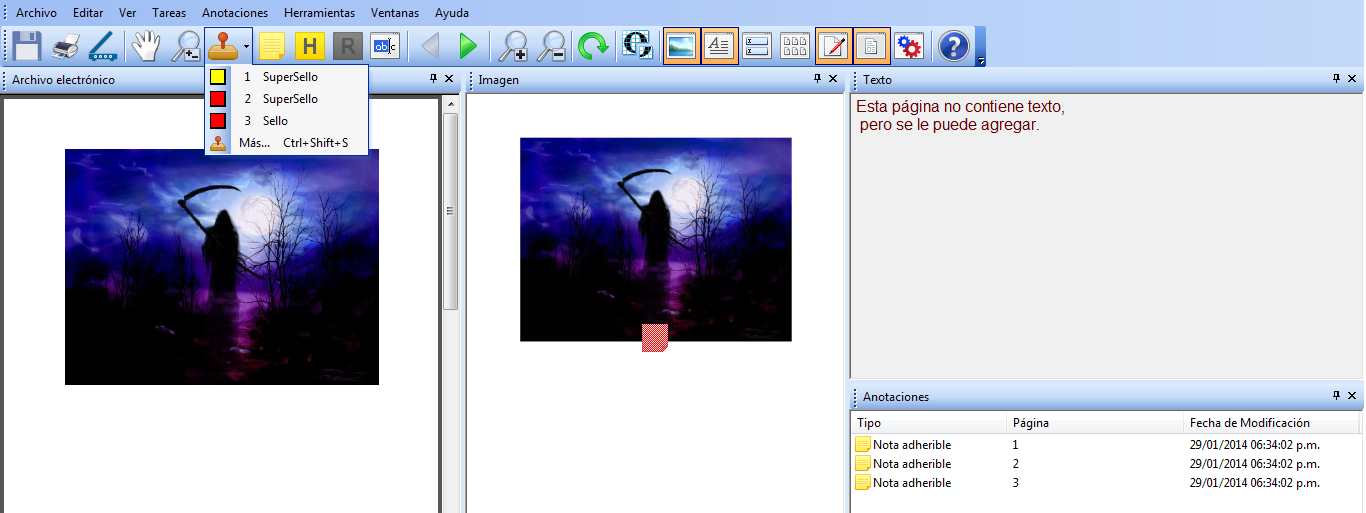Go to the next page green arrow

pyautogui.click(x=467, y=46)
